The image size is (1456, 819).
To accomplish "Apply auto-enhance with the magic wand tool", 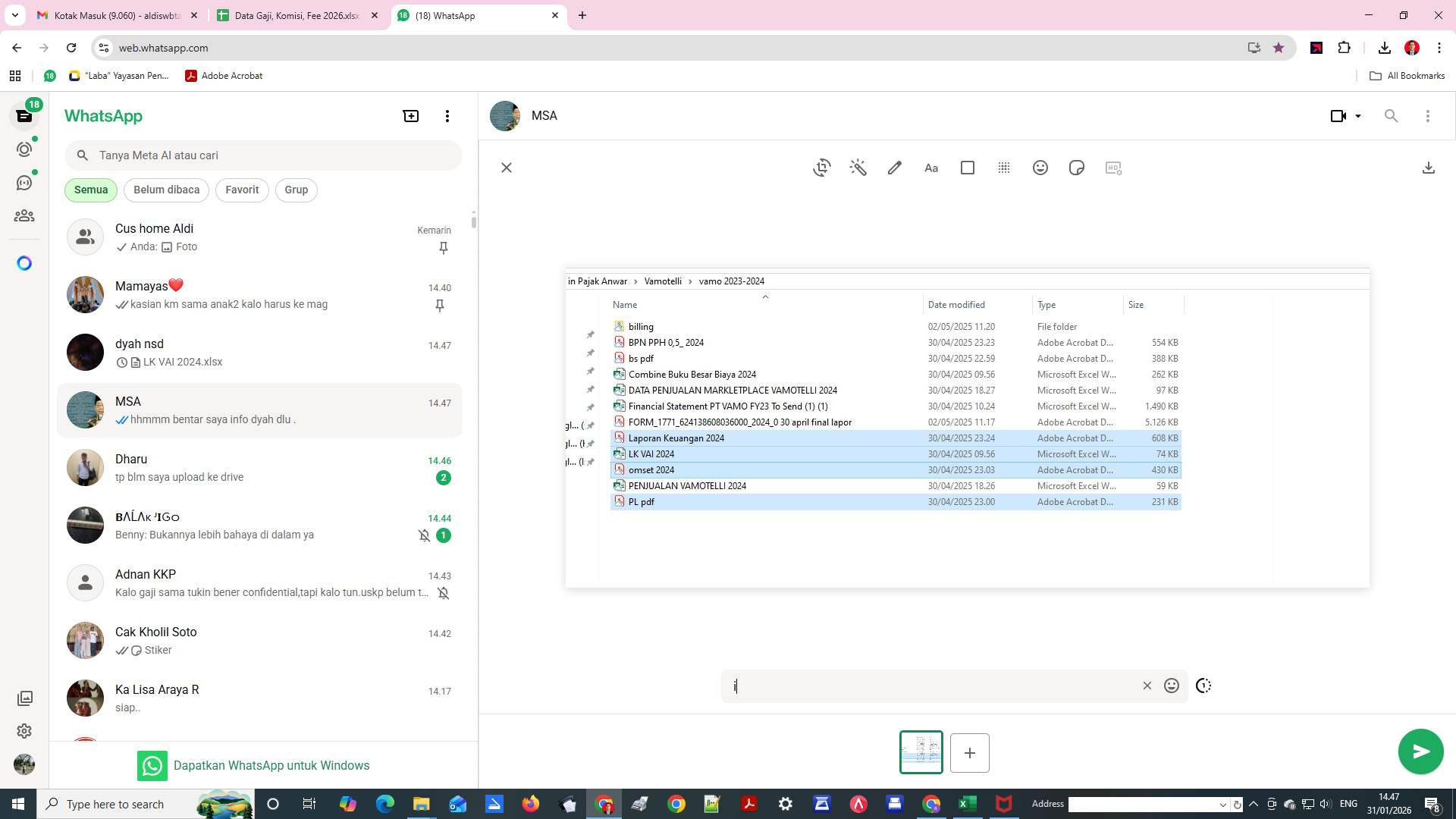I will click(858, 168).
